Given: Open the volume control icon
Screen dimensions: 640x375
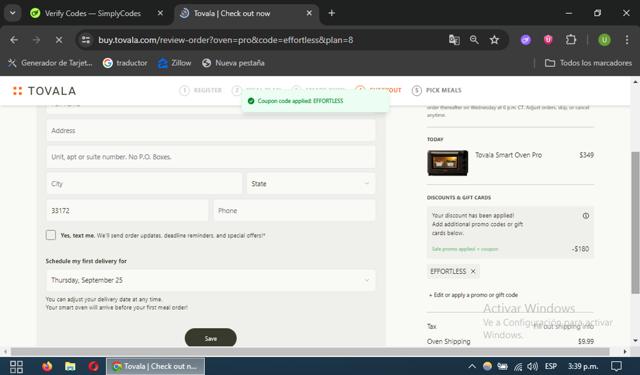Looking at the screenshot, I should point(532,366).
